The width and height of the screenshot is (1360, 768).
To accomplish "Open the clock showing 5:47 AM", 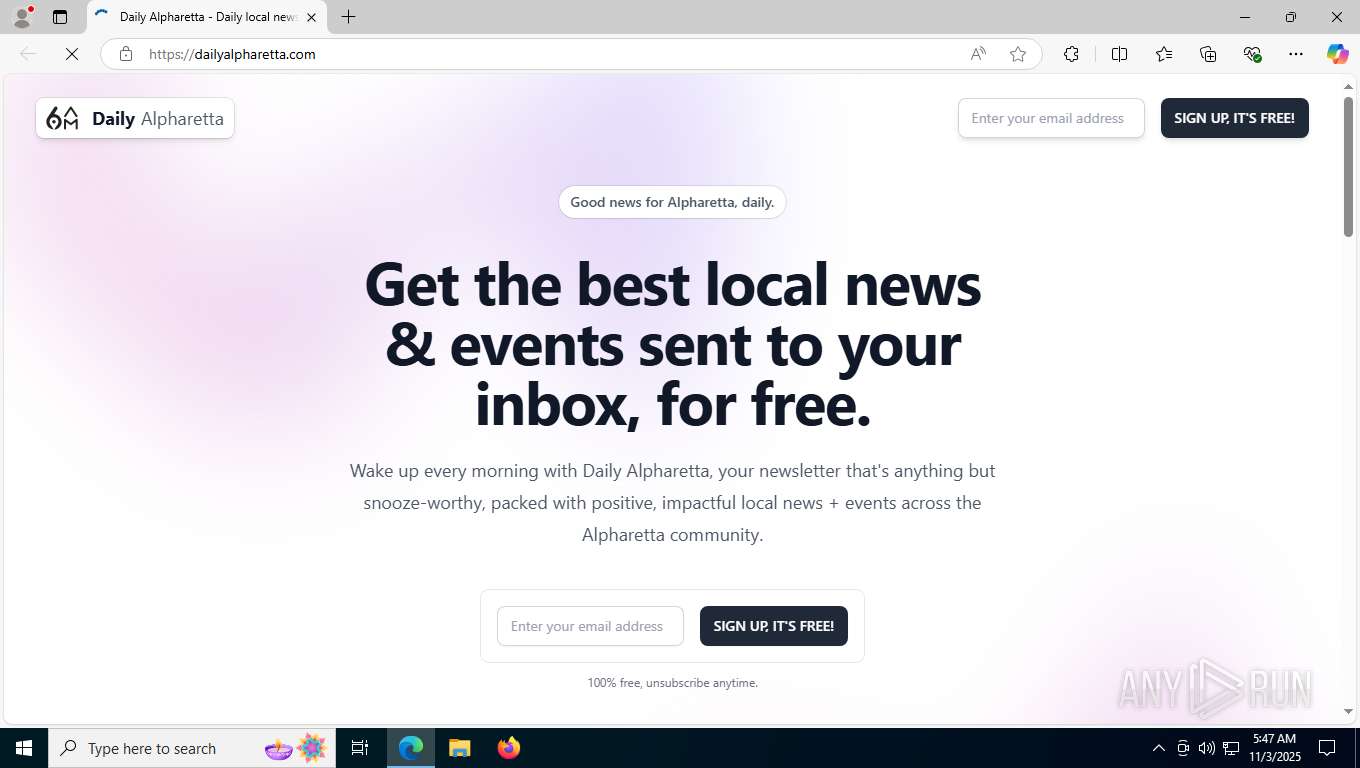I will point(1274,748).
